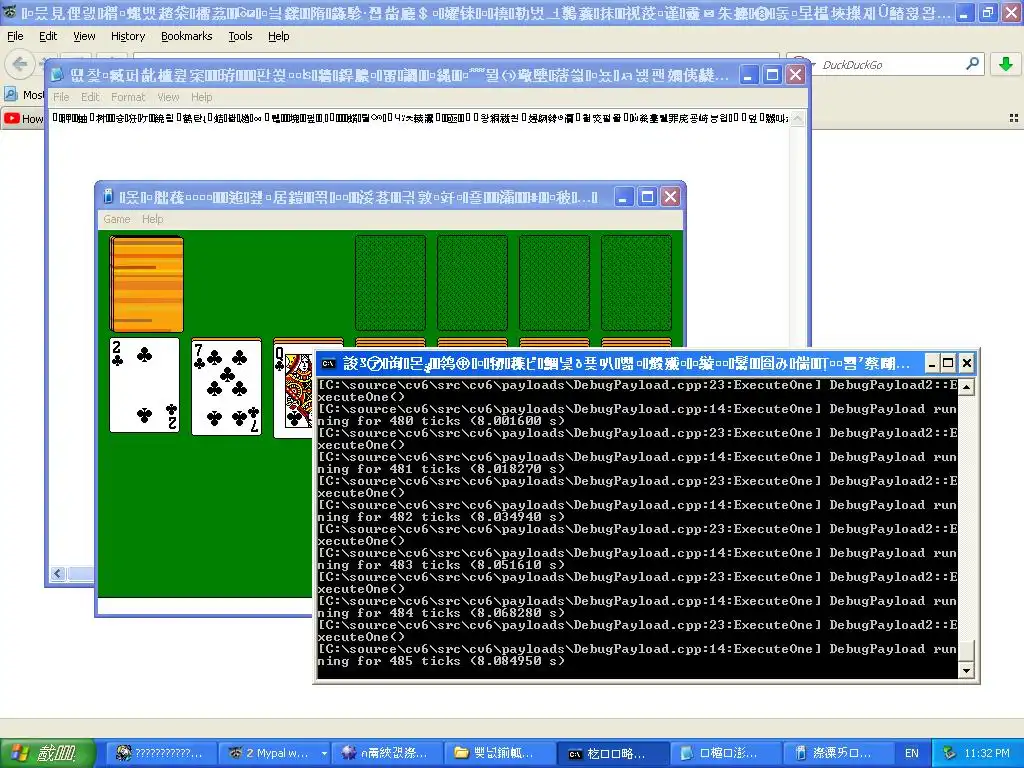Image resolution: width=1024 pixels, height=768 pixels.
Task: Switch to the folder taskbar button
Action: (500, 753)
